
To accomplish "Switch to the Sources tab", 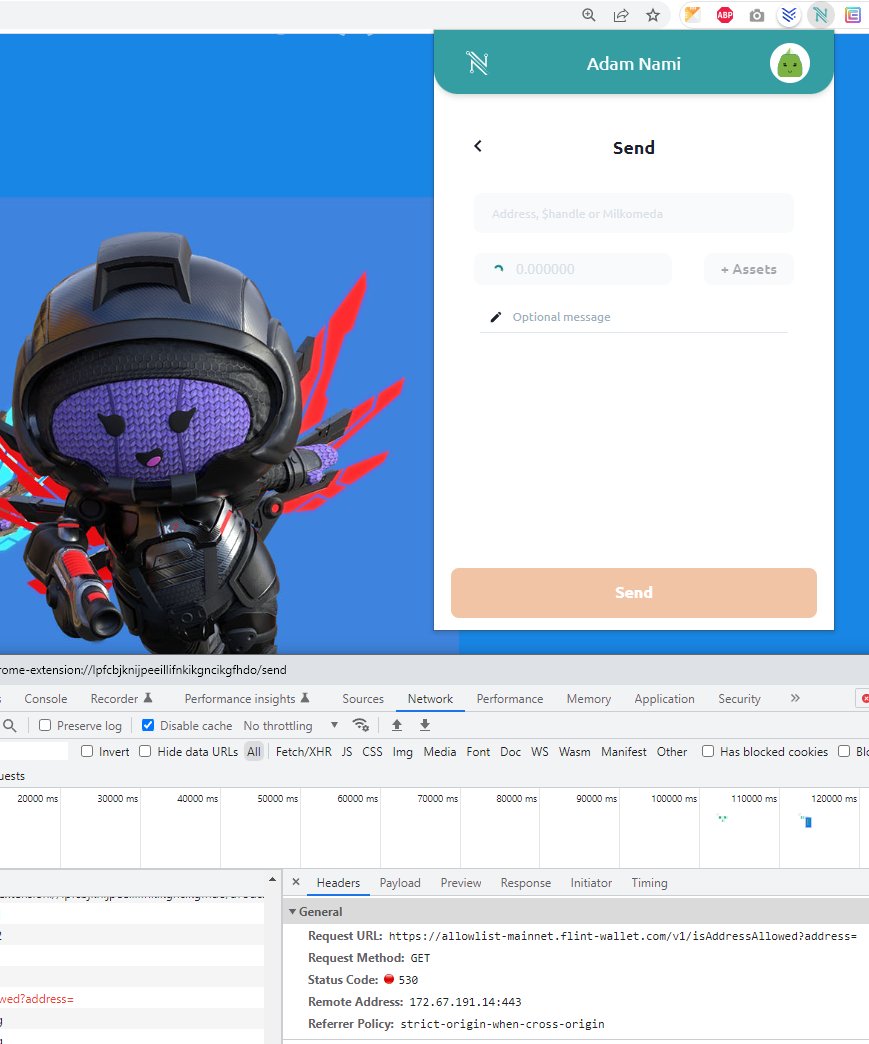I will pyautogui.click(x=363, y=698).
